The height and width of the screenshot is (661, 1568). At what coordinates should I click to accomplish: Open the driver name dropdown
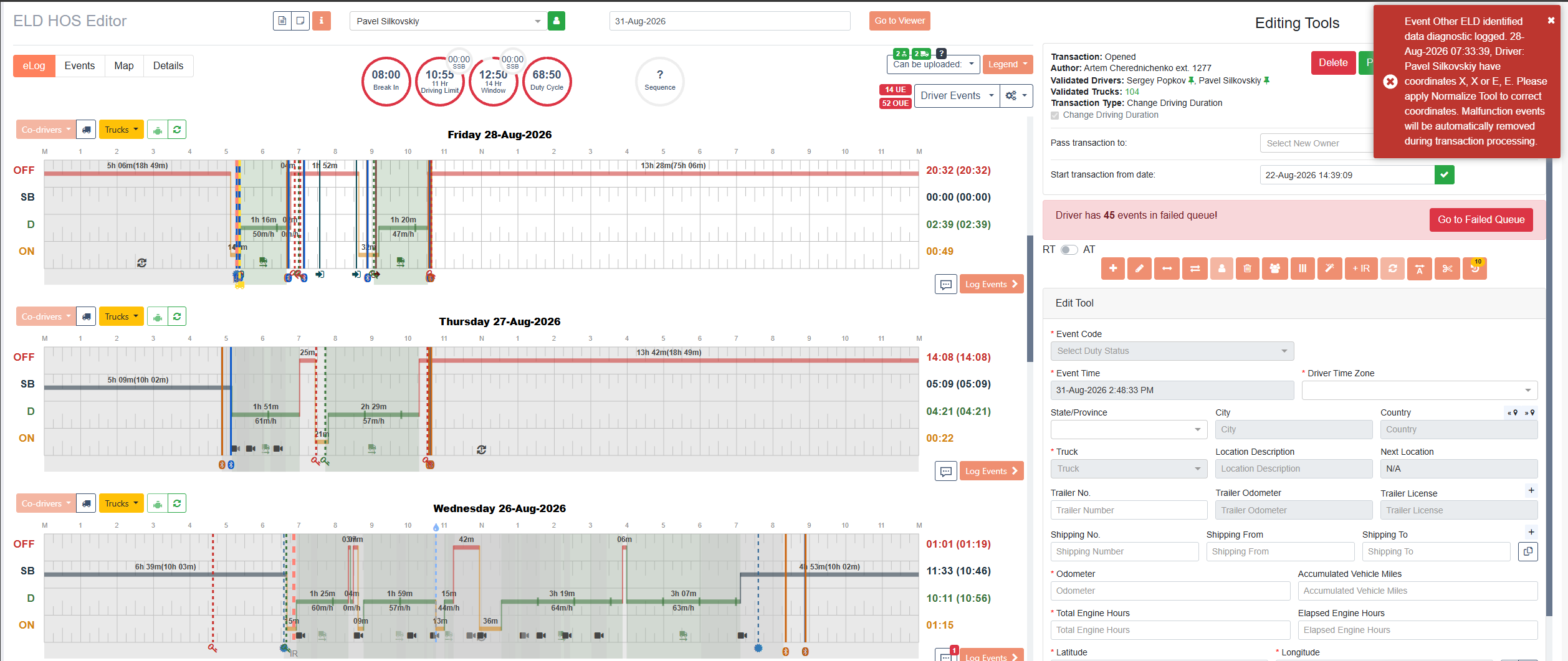(448, 21)
